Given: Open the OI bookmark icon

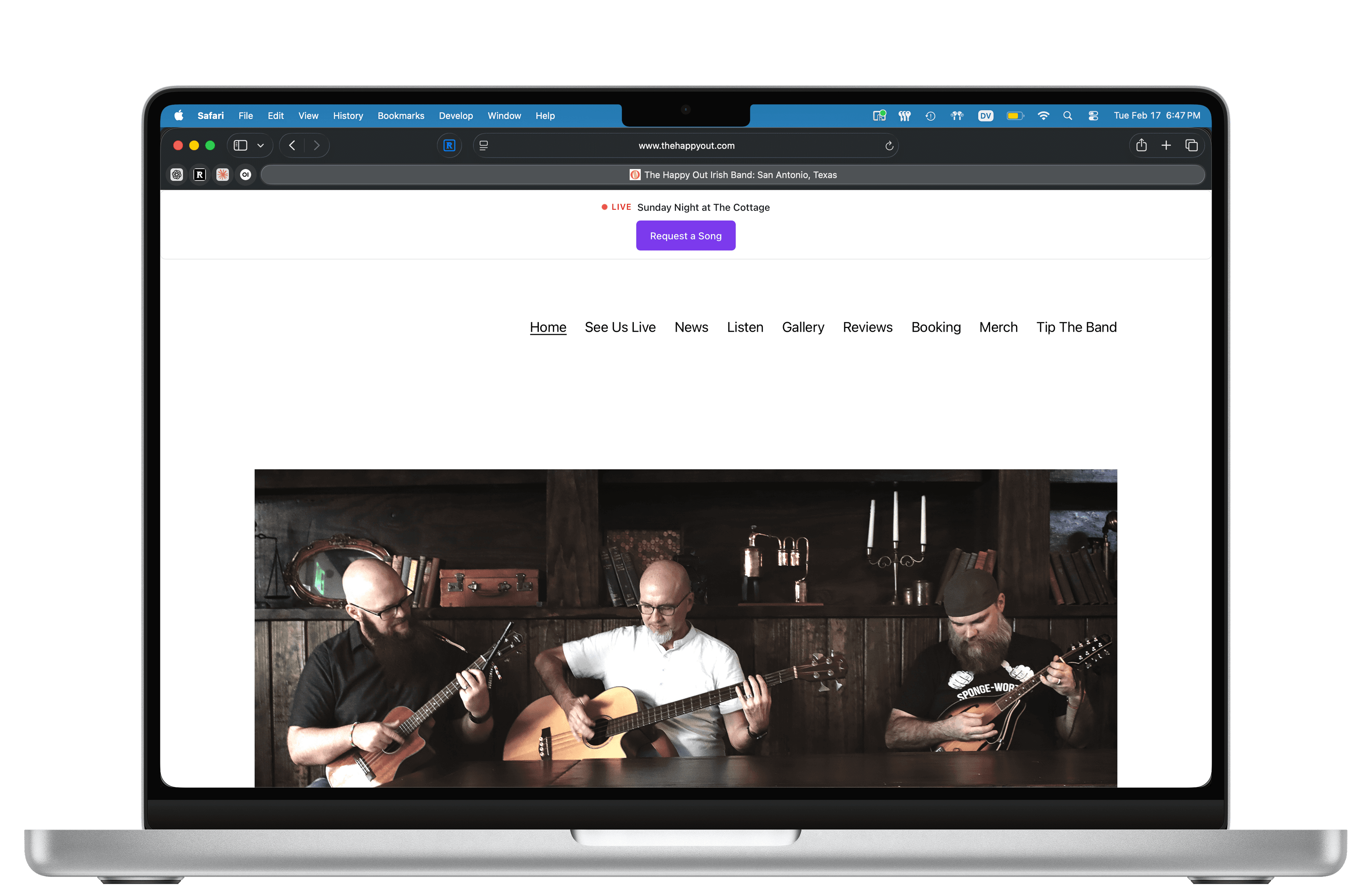Looking at the screenshot, I should [245, 175].
